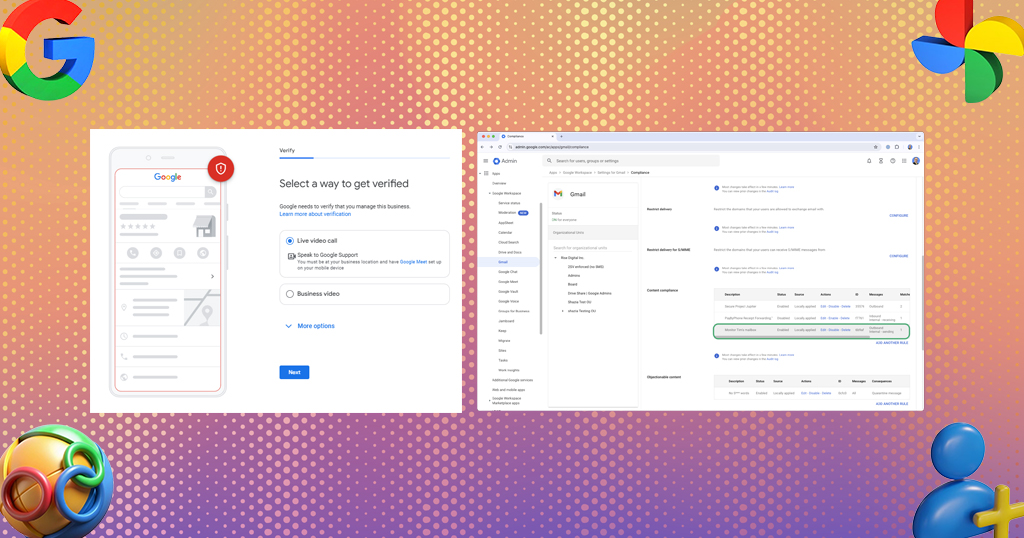This screenshot has width=1024, height=538.
Task: Click the Verify step tab
Action: tap(287, 151)
